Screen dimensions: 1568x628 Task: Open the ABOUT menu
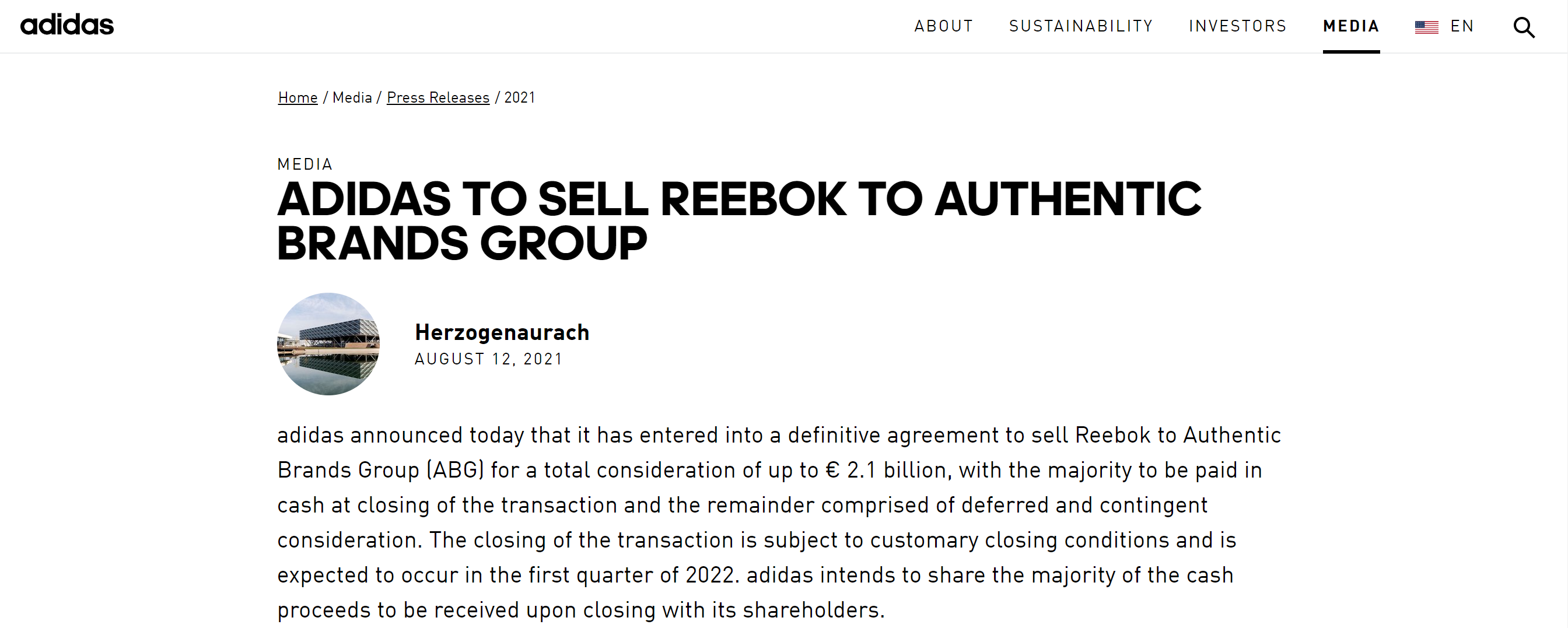click(943, 26)
